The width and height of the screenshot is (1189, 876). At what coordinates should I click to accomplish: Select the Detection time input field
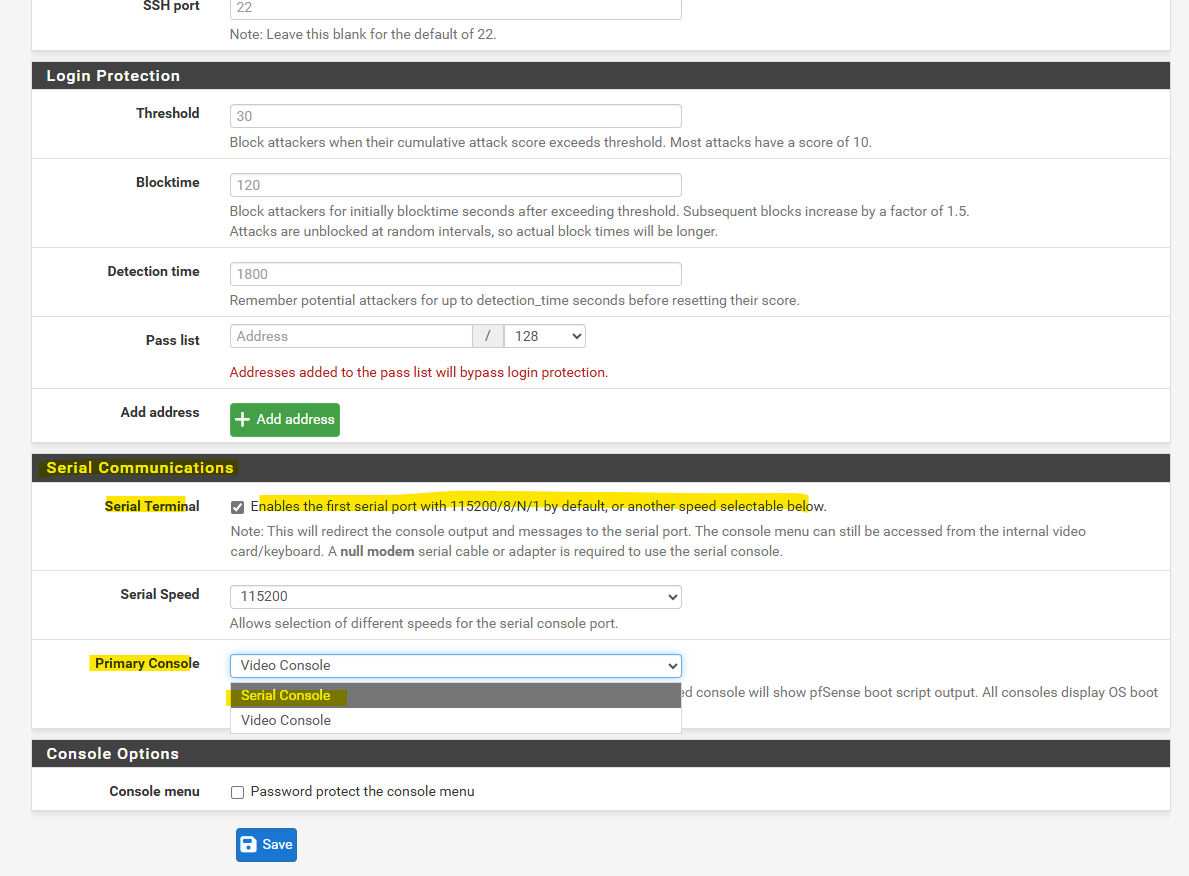pyautogui.click(x=456, y=274)
